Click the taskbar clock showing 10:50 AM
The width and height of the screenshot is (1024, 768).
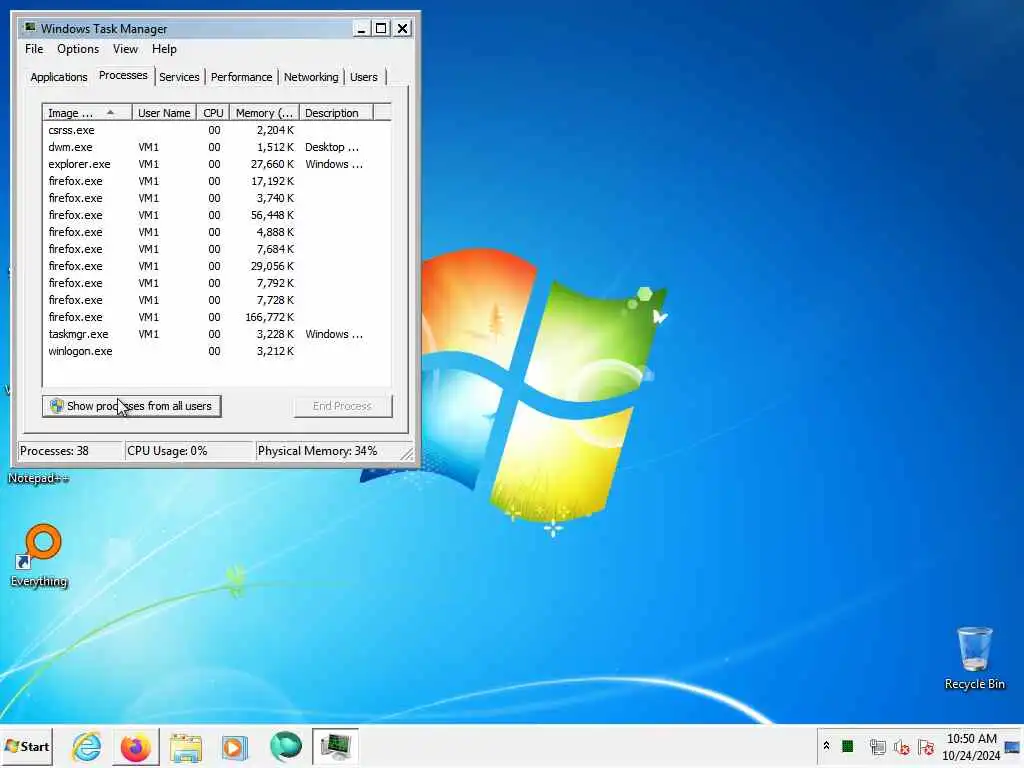pyautogui.click(x=970, y=746)
